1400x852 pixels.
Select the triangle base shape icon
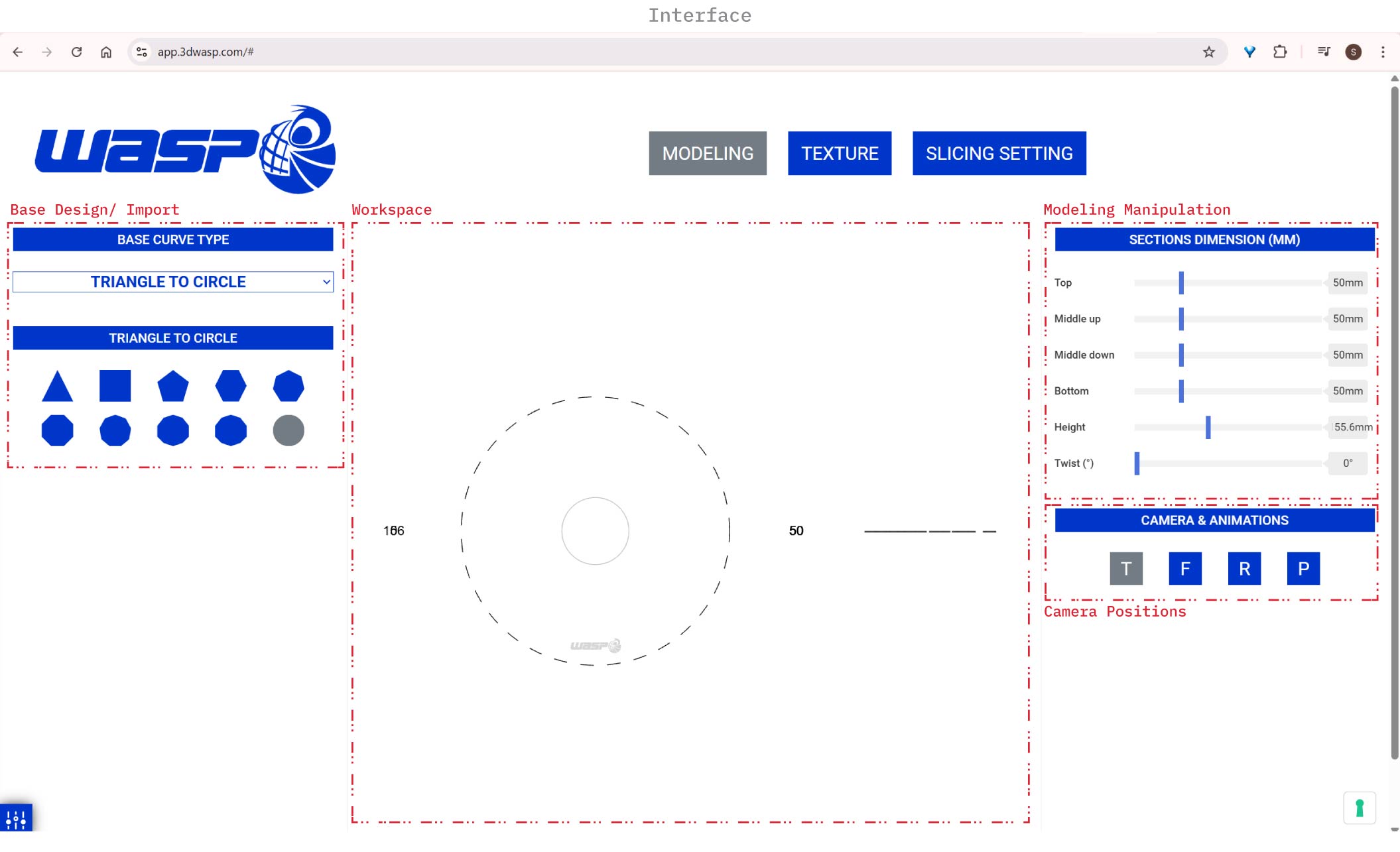[57, 386]
